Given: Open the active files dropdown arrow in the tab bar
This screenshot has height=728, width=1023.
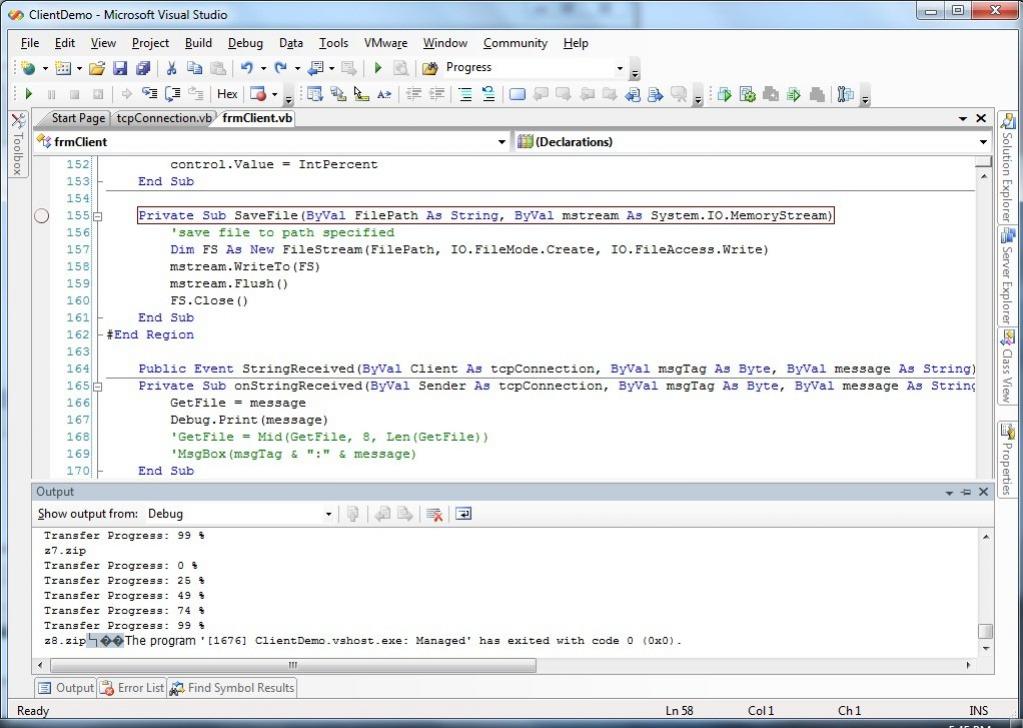Looking at the screenshot, I should 963,118.
